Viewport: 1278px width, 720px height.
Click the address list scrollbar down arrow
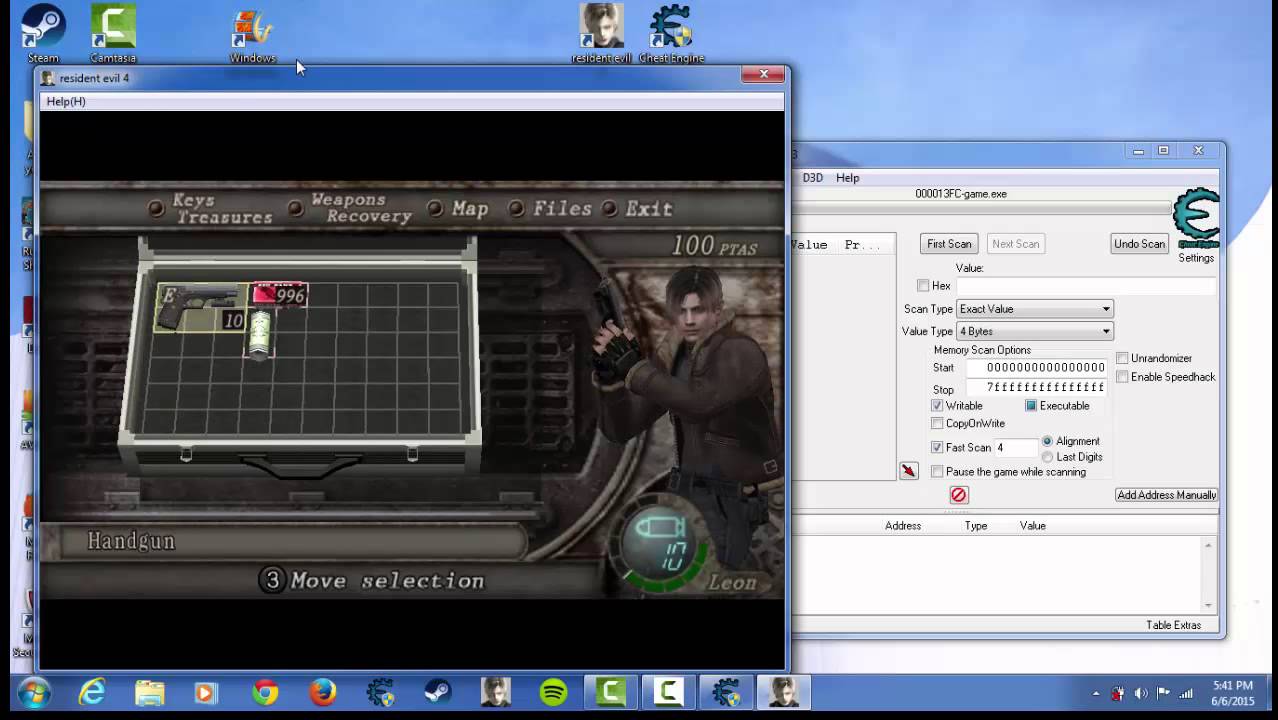[1208, 605]
